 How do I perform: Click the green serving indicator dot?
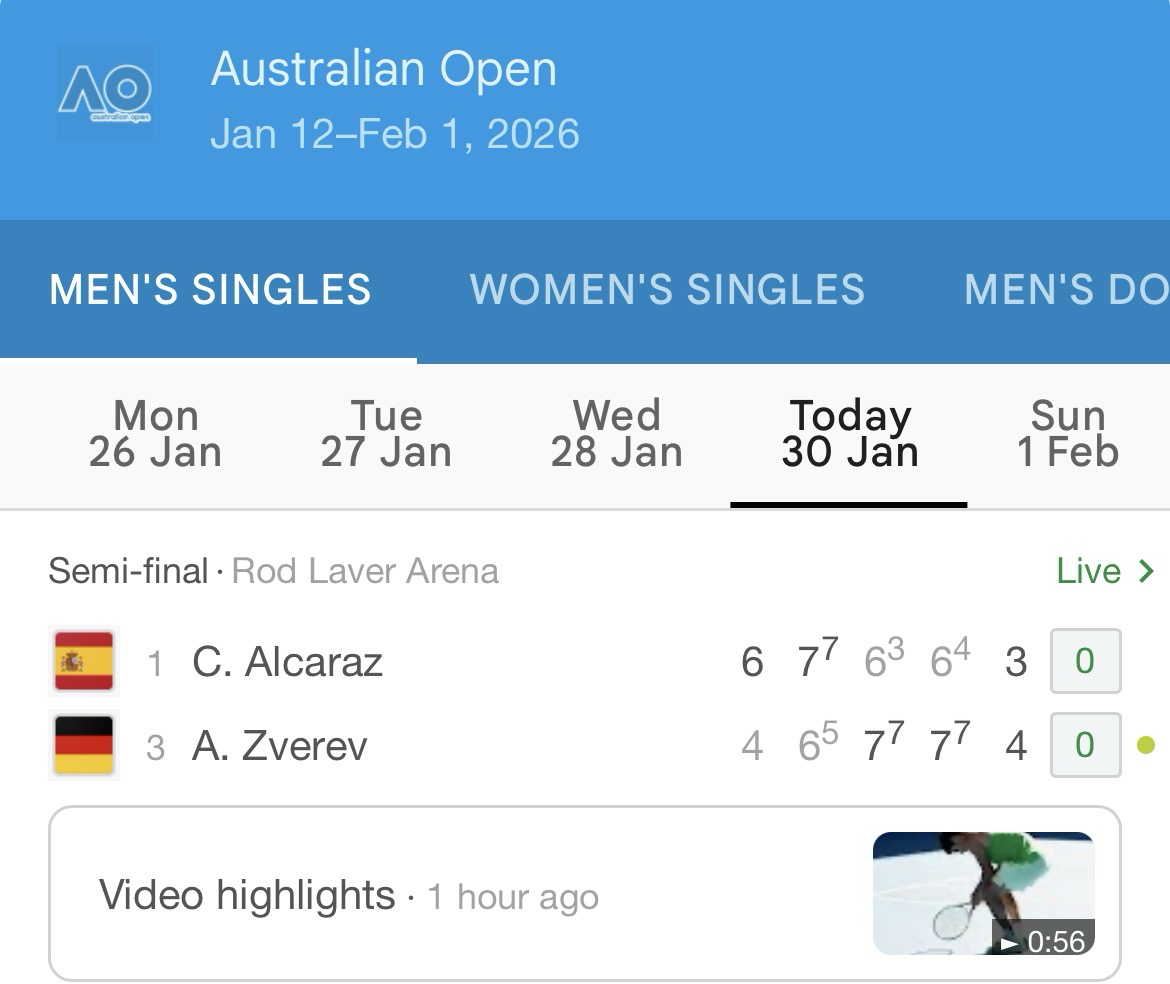(1146, 745)
